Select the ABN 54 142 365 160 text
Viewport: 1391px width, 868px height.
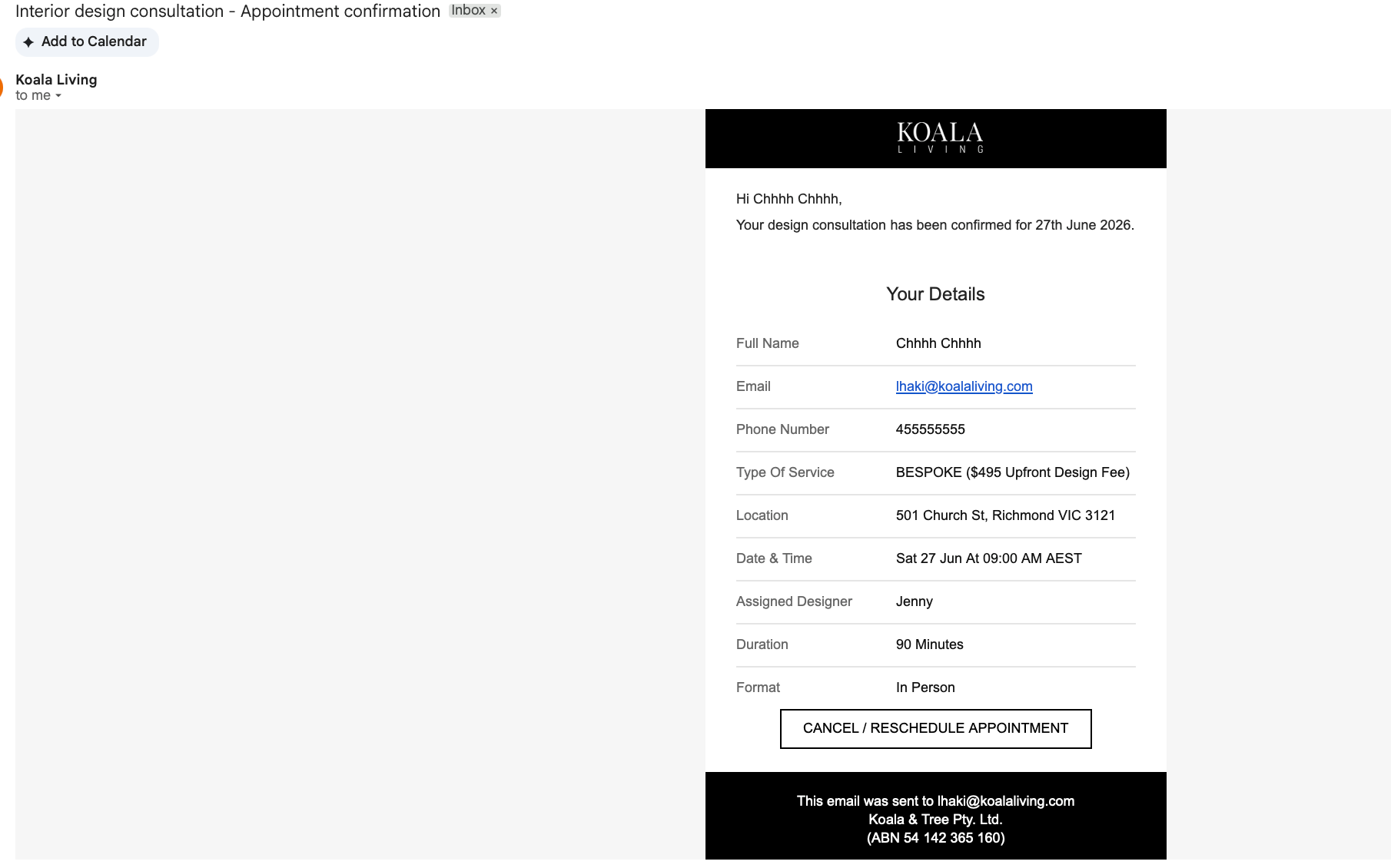[935, 838]
